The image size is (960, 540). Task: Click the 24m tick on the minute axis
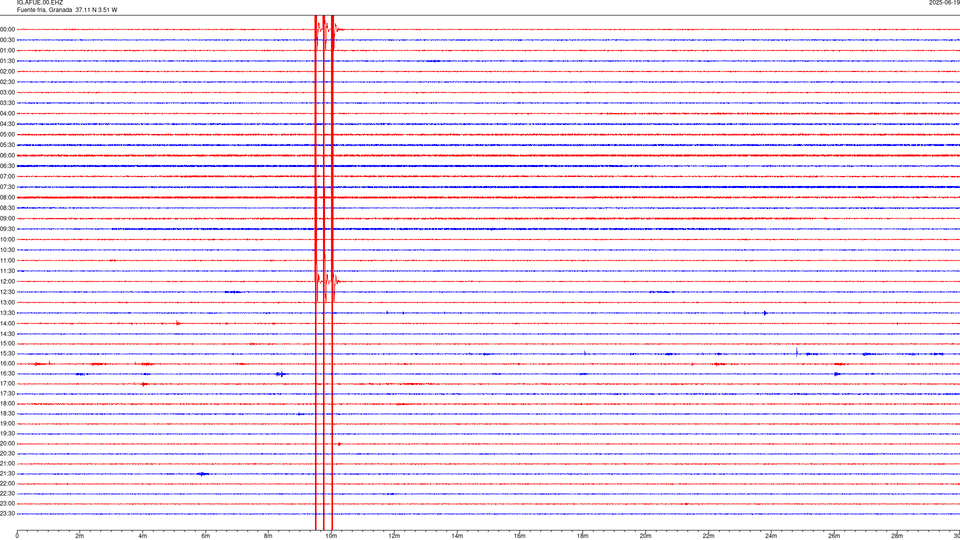click(771, 536)
